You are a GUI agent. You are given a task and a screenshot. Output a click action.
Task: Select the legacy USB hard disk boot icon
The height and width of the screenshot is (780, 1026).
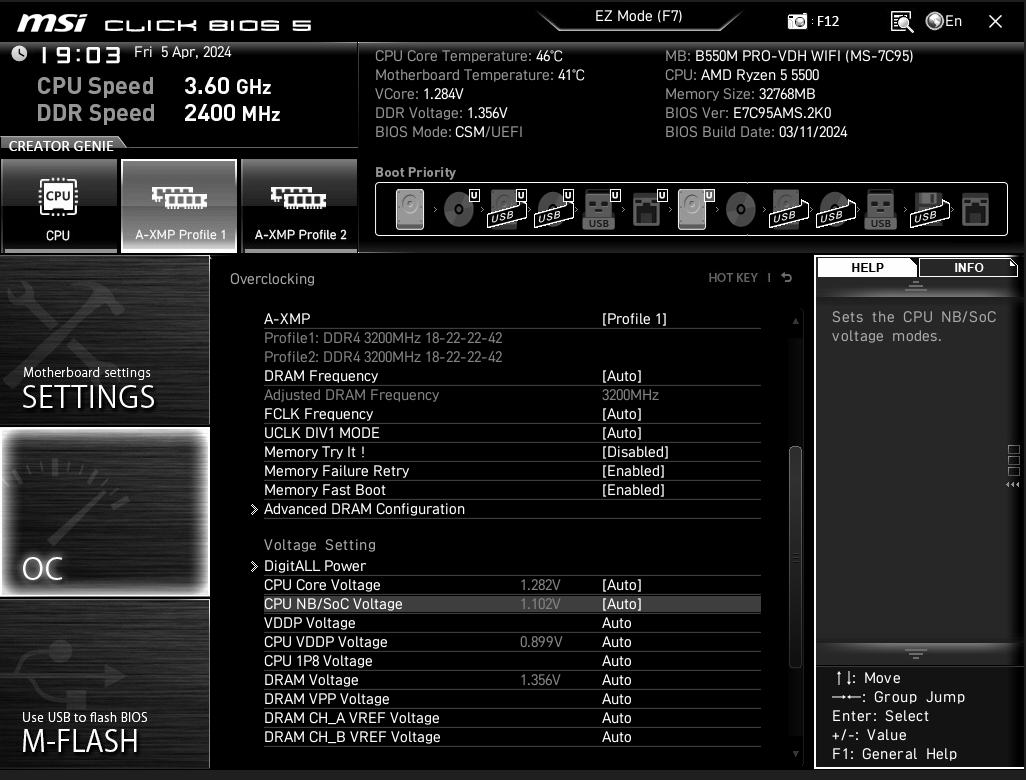coord(789,209)
